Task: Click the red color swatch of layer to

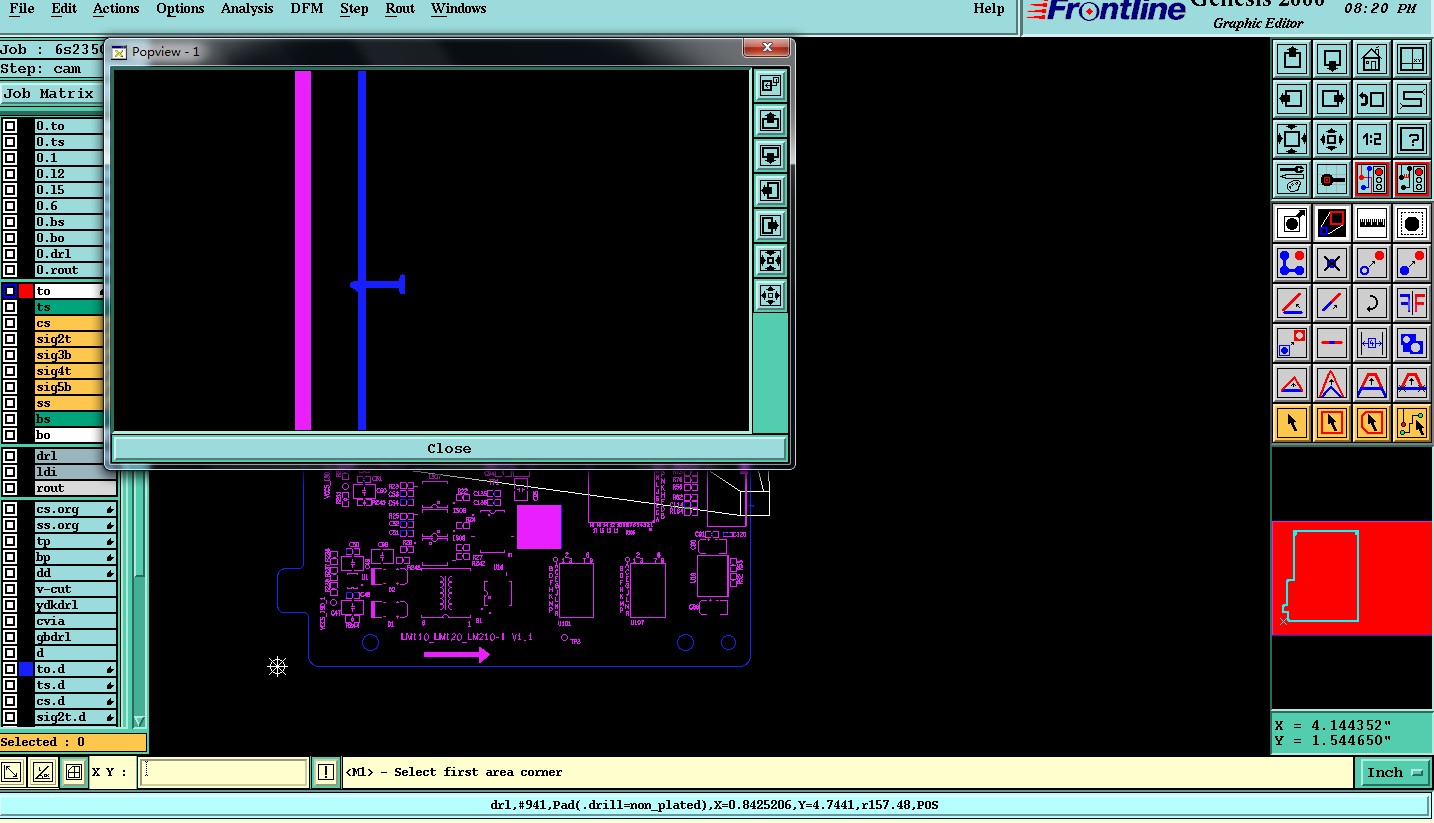Action: click(26, 291)
